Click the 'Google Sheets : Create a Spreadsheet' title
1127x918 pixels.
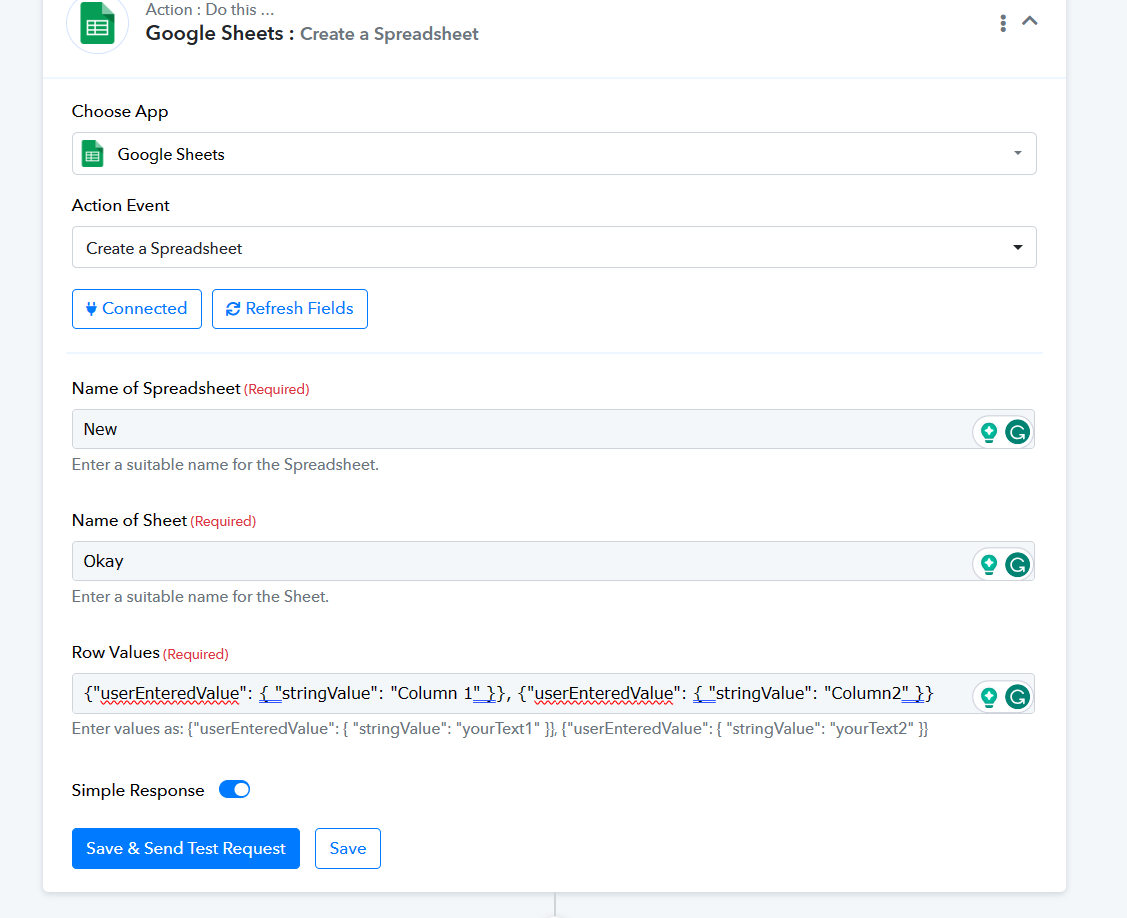coord(312,34)
